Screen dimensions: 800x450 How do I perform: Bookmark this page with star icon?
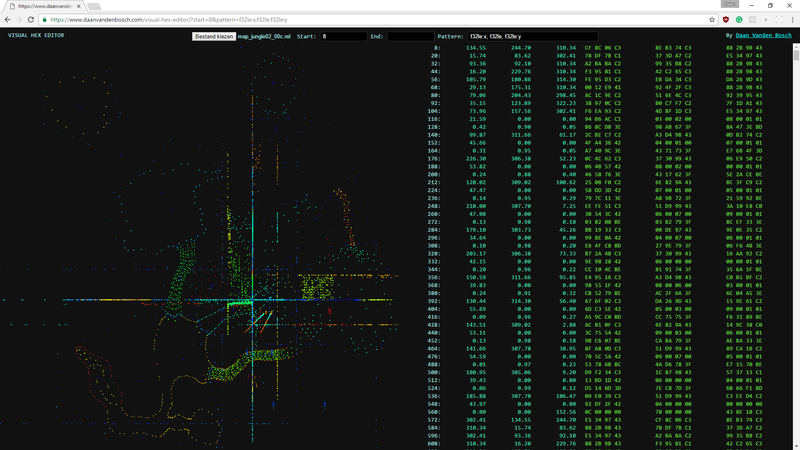711,19
